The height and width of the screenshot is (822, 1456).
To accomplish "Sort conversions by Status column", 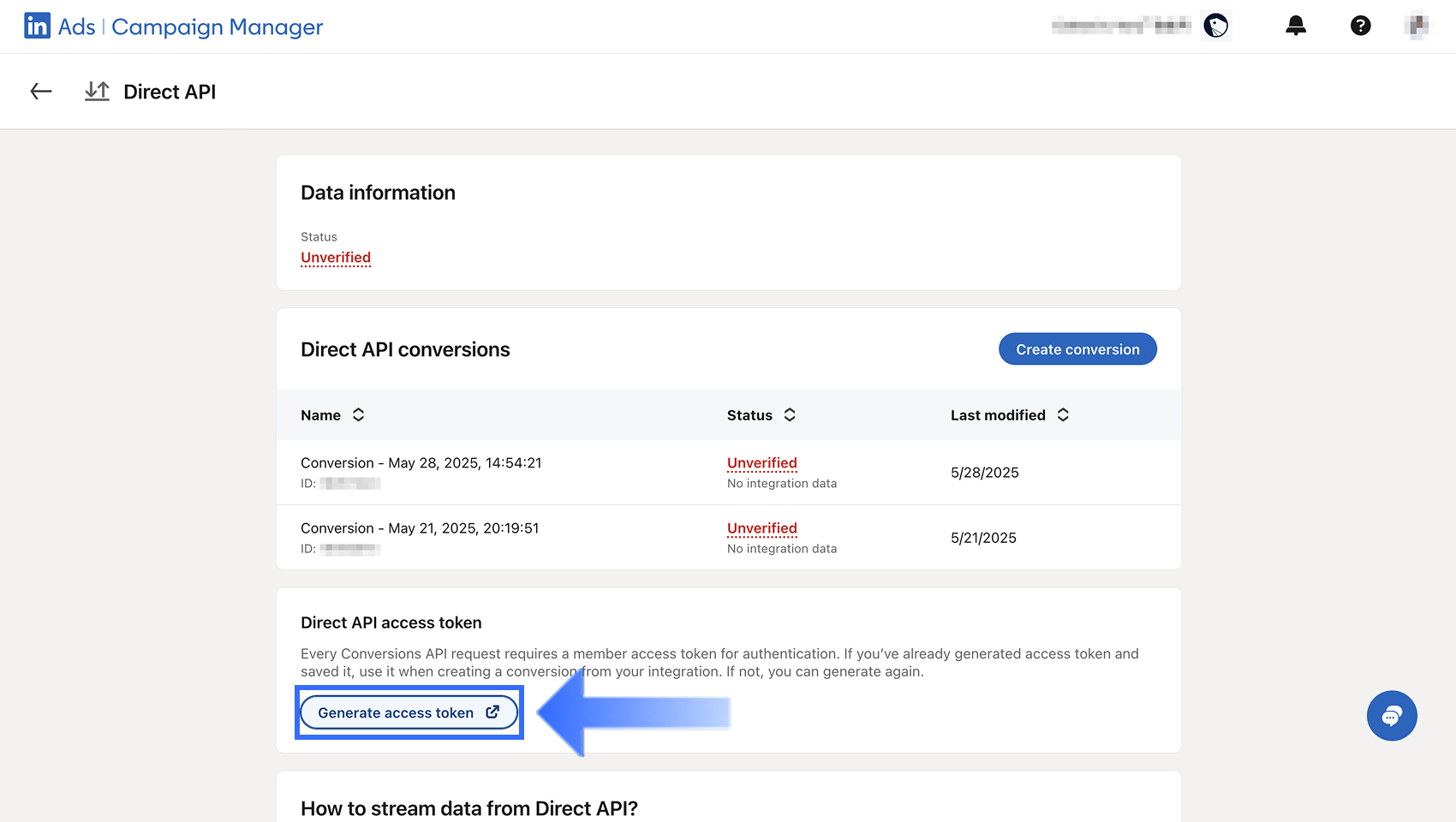I will pos(790,415).
